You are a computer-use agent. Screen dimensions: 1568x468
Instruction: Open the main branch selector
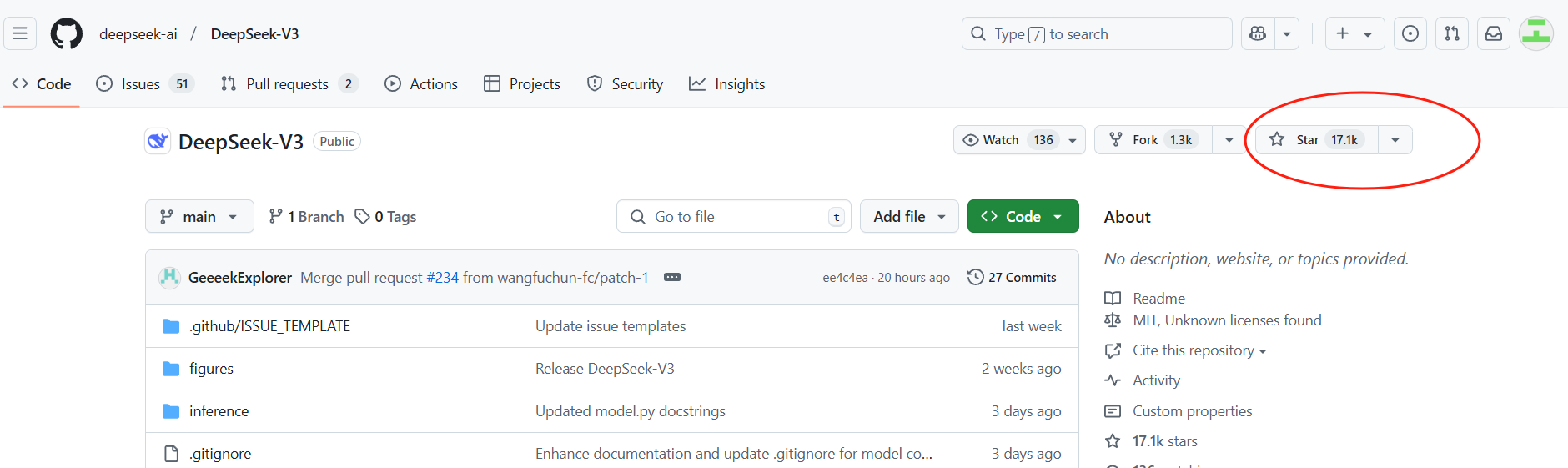pos(199,217)
